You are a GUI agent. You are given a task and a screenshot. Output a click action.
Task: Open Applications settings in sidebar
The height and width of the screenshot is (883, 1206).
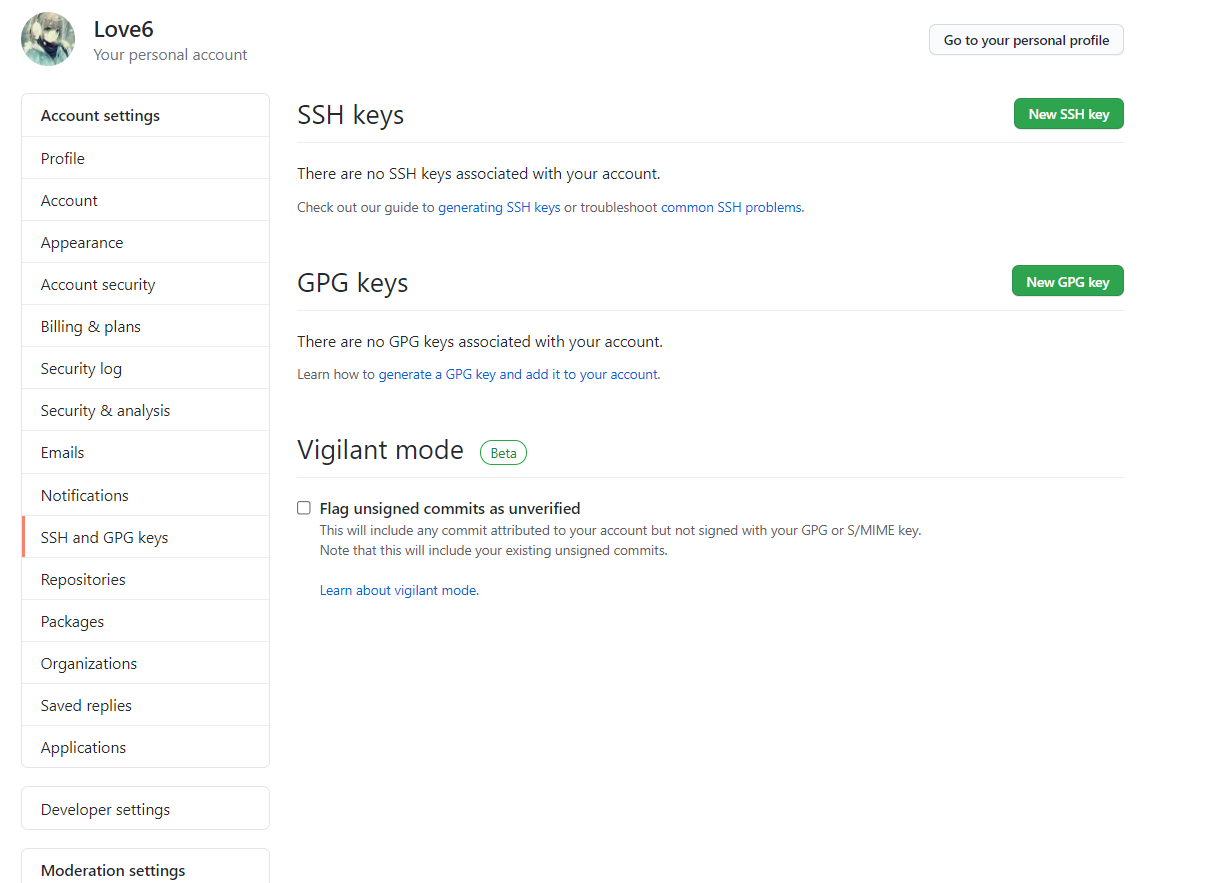(145, 747)
